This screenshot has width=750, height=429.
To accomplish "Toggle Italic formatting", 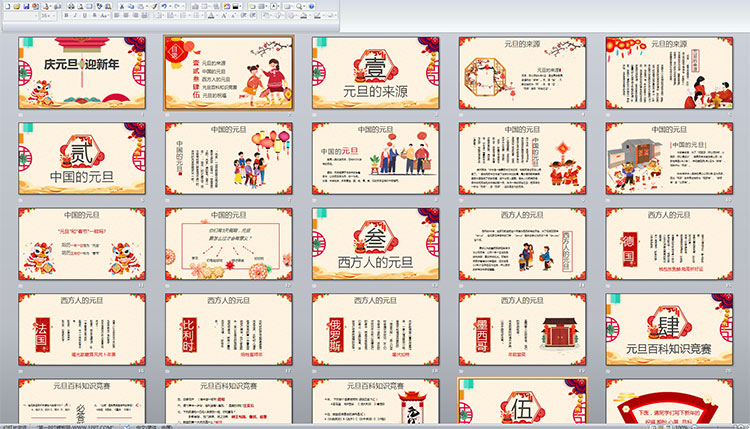I will point(75,15).
